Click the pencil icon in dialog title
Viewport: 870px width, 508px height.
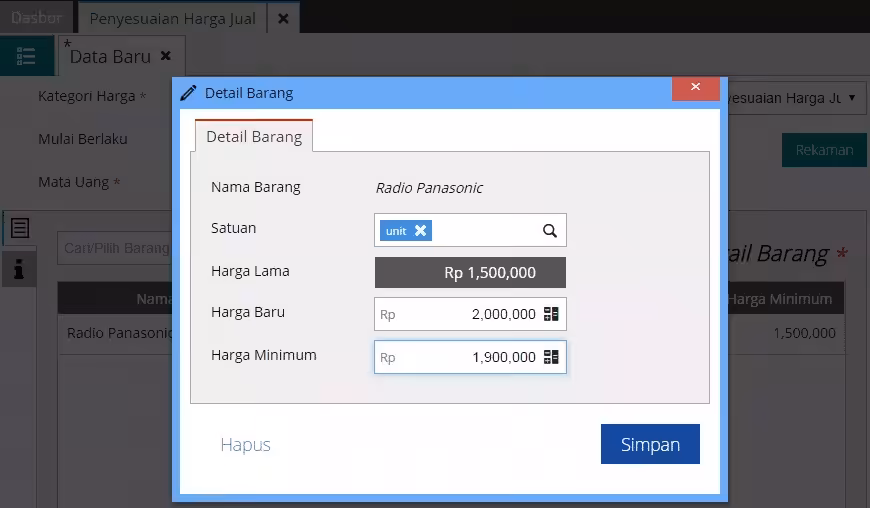[x=188, y=93]
